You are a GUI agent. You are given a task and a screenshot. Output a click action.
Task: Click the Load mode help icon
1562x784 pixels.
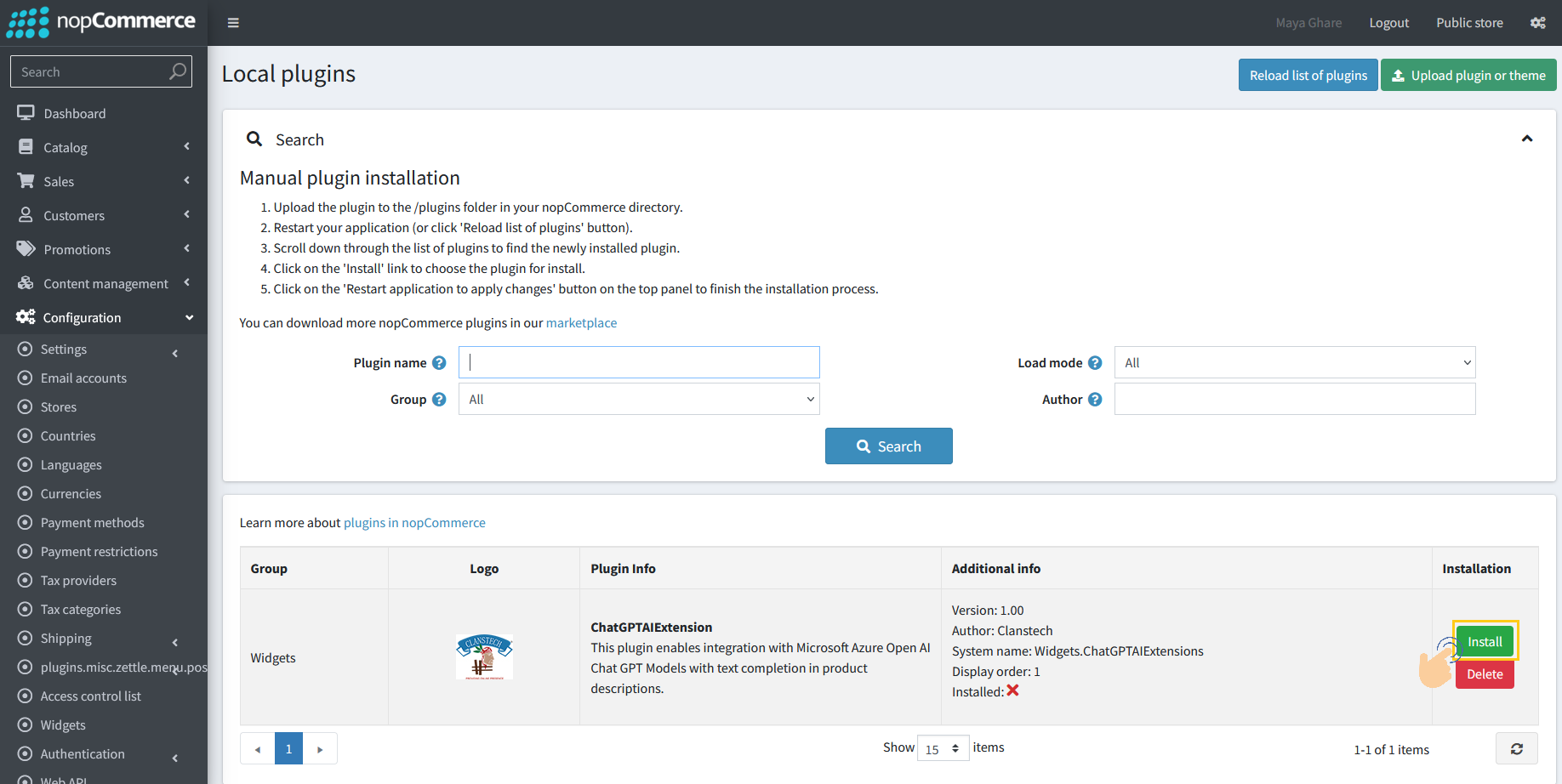(1095, 363)
